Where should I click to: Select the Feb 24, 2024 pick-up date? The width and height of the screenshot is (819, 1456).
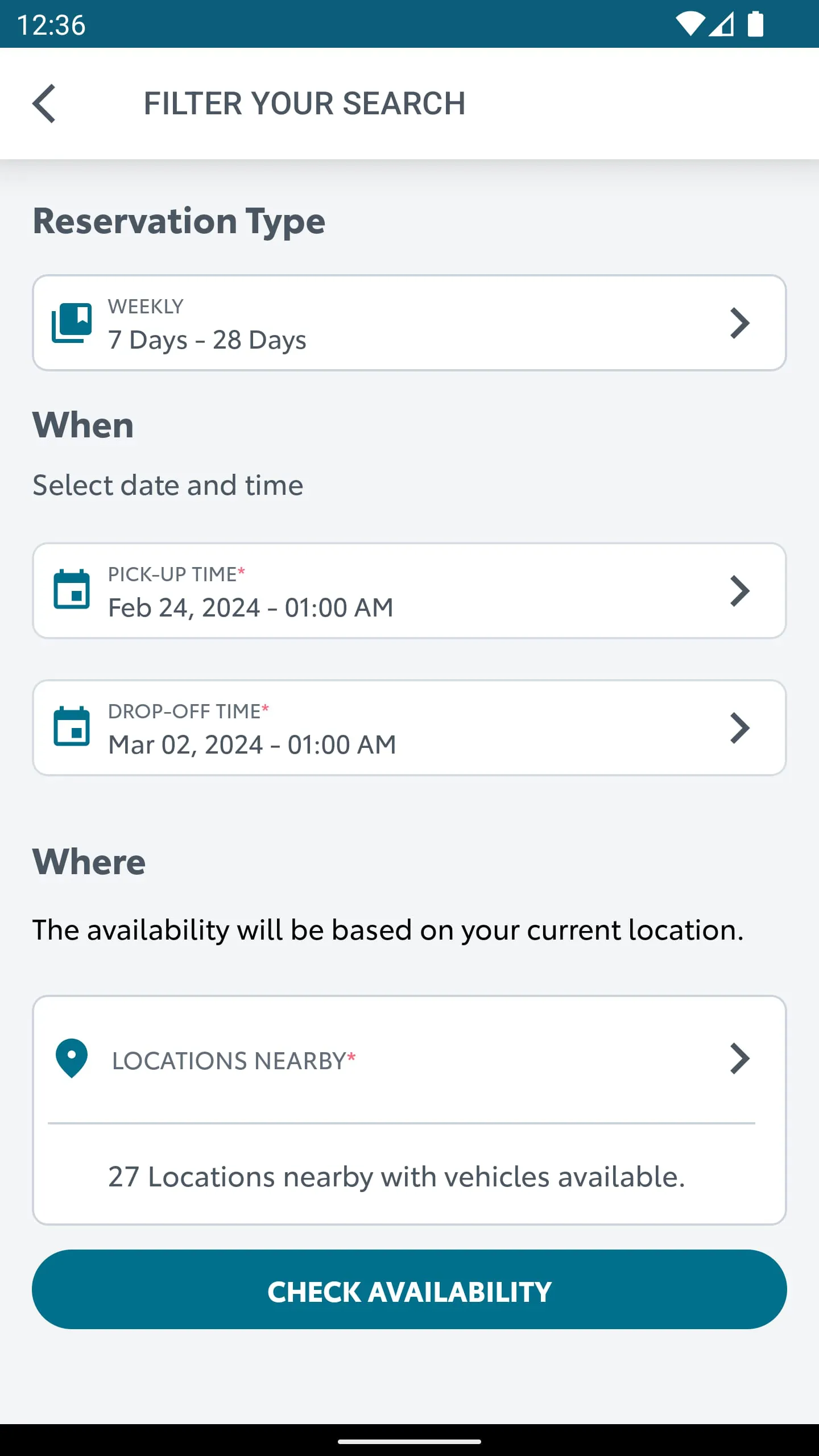[251, 607]
